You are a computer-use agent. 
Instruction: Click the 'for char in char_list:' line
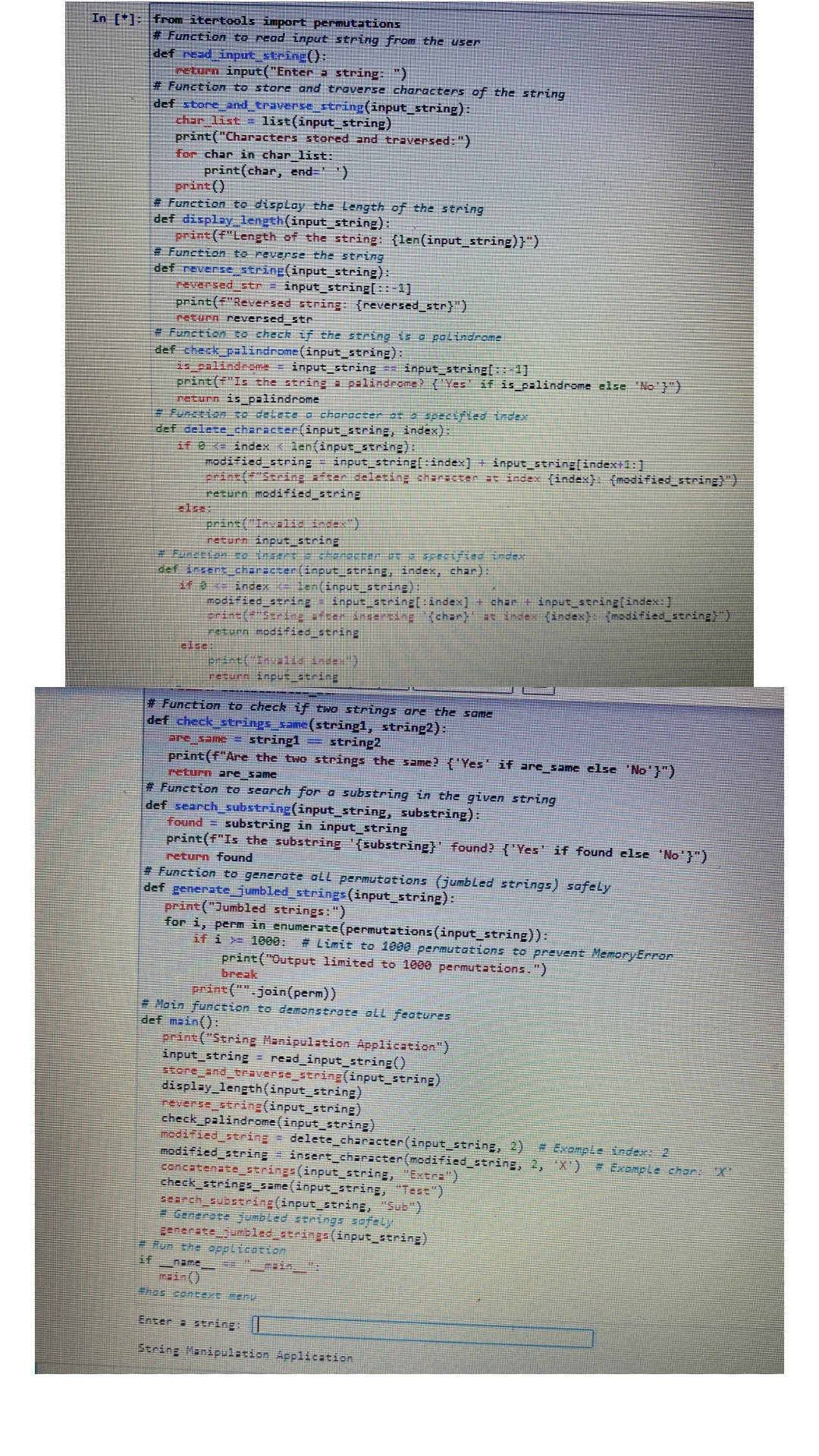(x=254, y=155)
